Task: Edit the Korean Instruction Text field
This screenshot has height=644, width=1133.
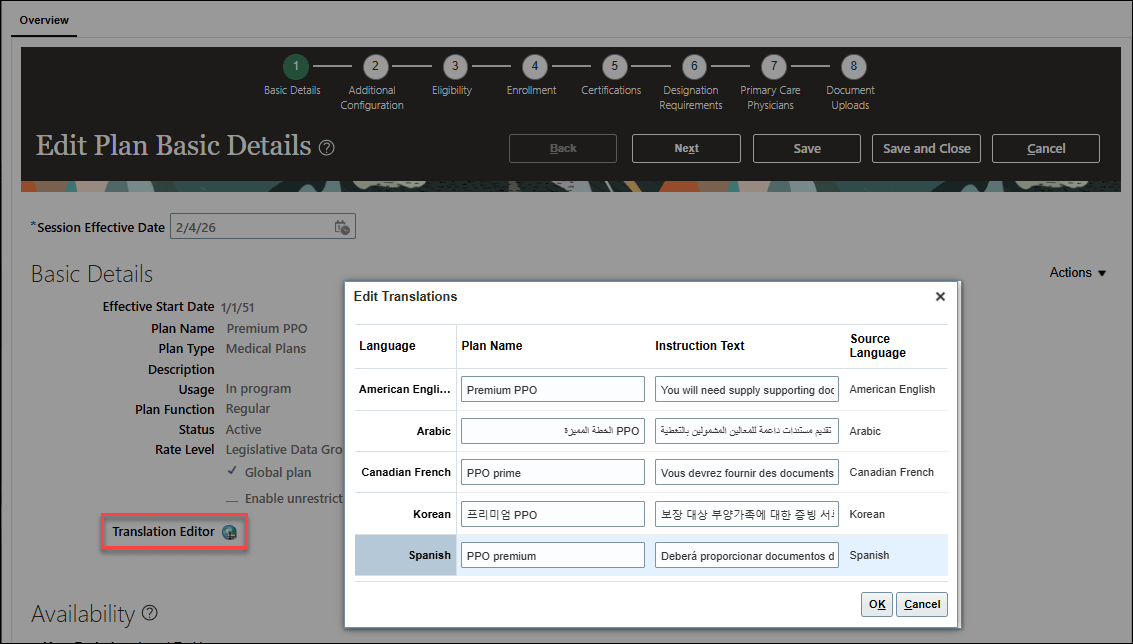Action: 746,513
